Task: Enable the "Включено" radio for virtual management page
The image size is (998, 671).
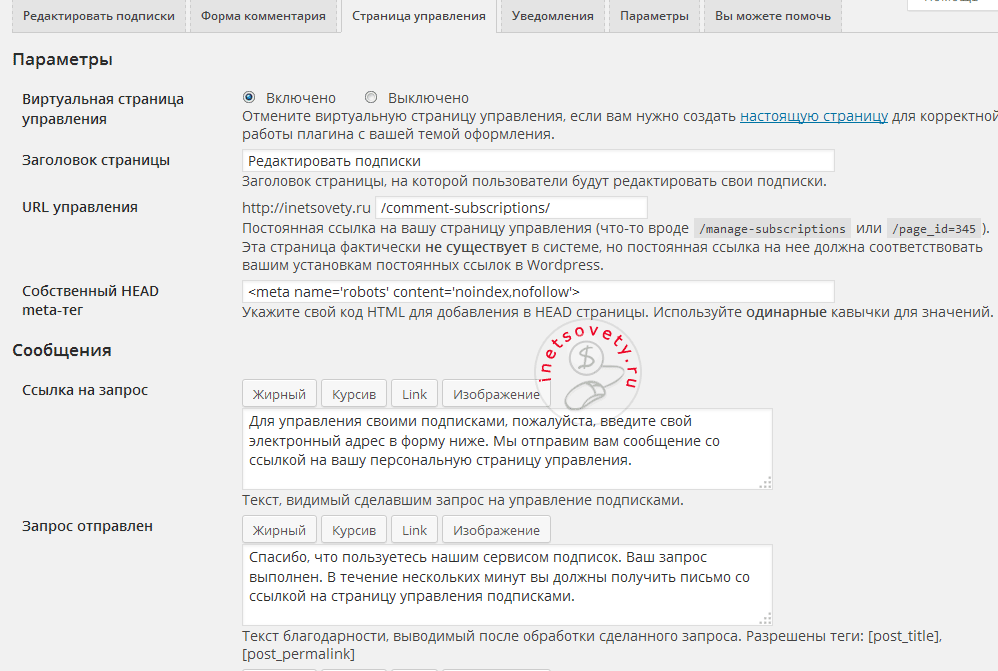Action: coord(248,97)
